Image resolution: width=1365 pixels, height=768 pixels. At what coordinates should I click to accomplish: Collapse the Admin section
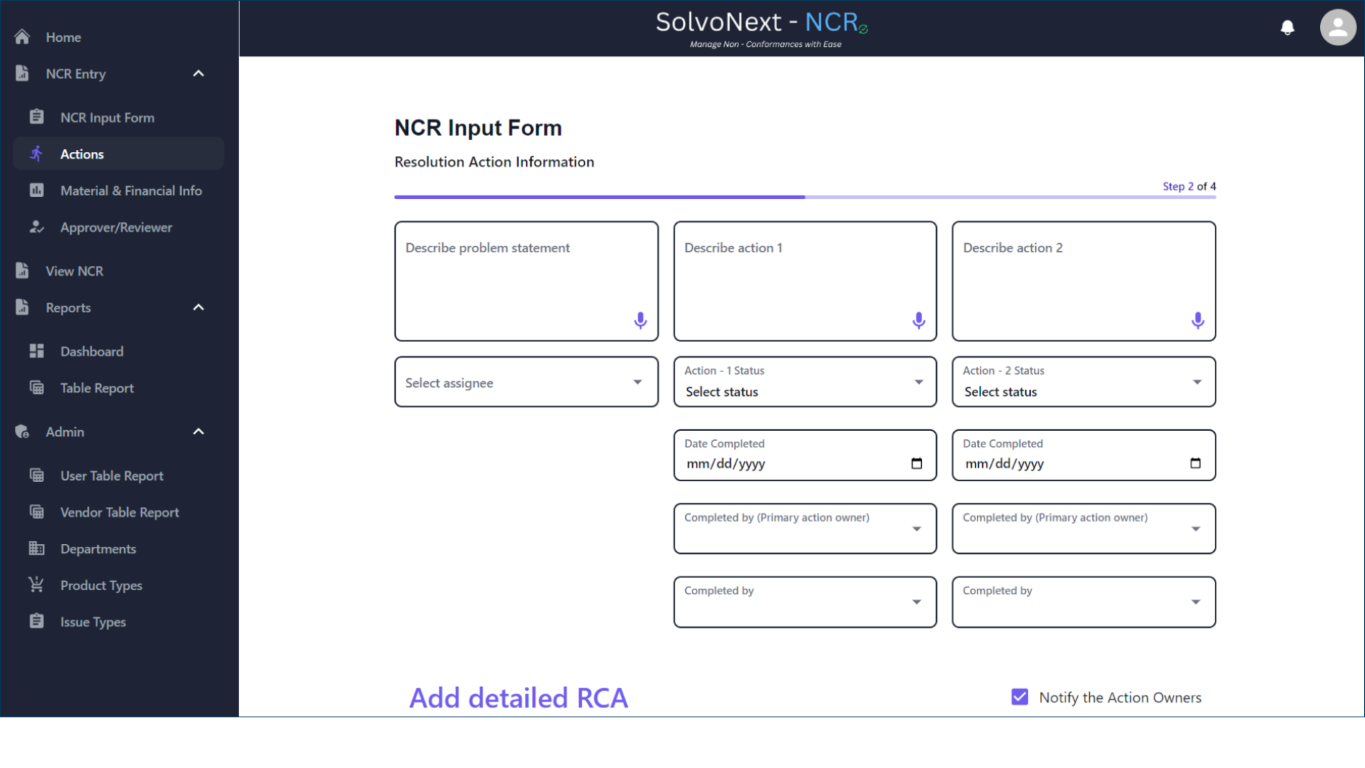tap(198, 432)
